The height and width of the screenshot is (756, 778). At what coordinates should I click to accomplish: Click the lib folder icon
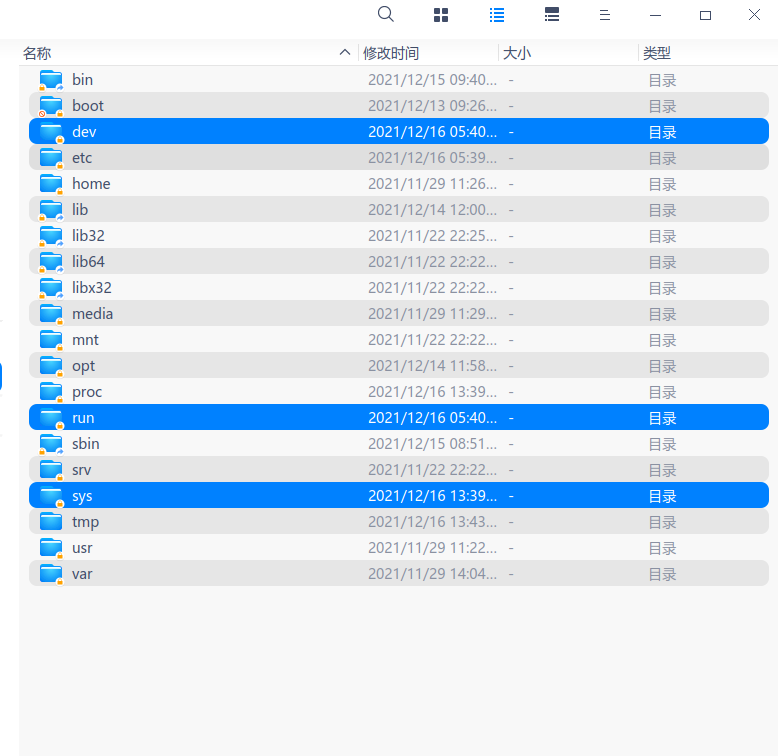click(x=51, y=210)
